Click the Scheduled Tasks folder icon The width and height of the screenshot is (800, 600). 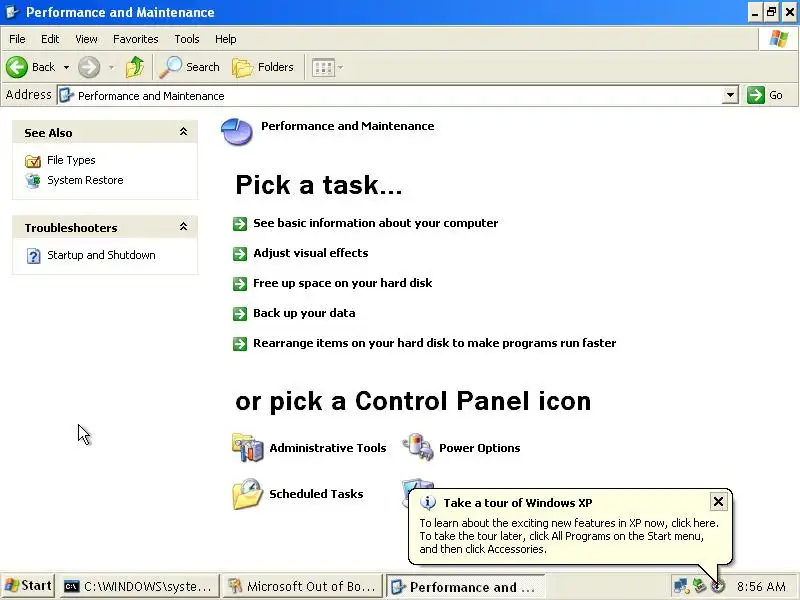[x=248, y=494]
